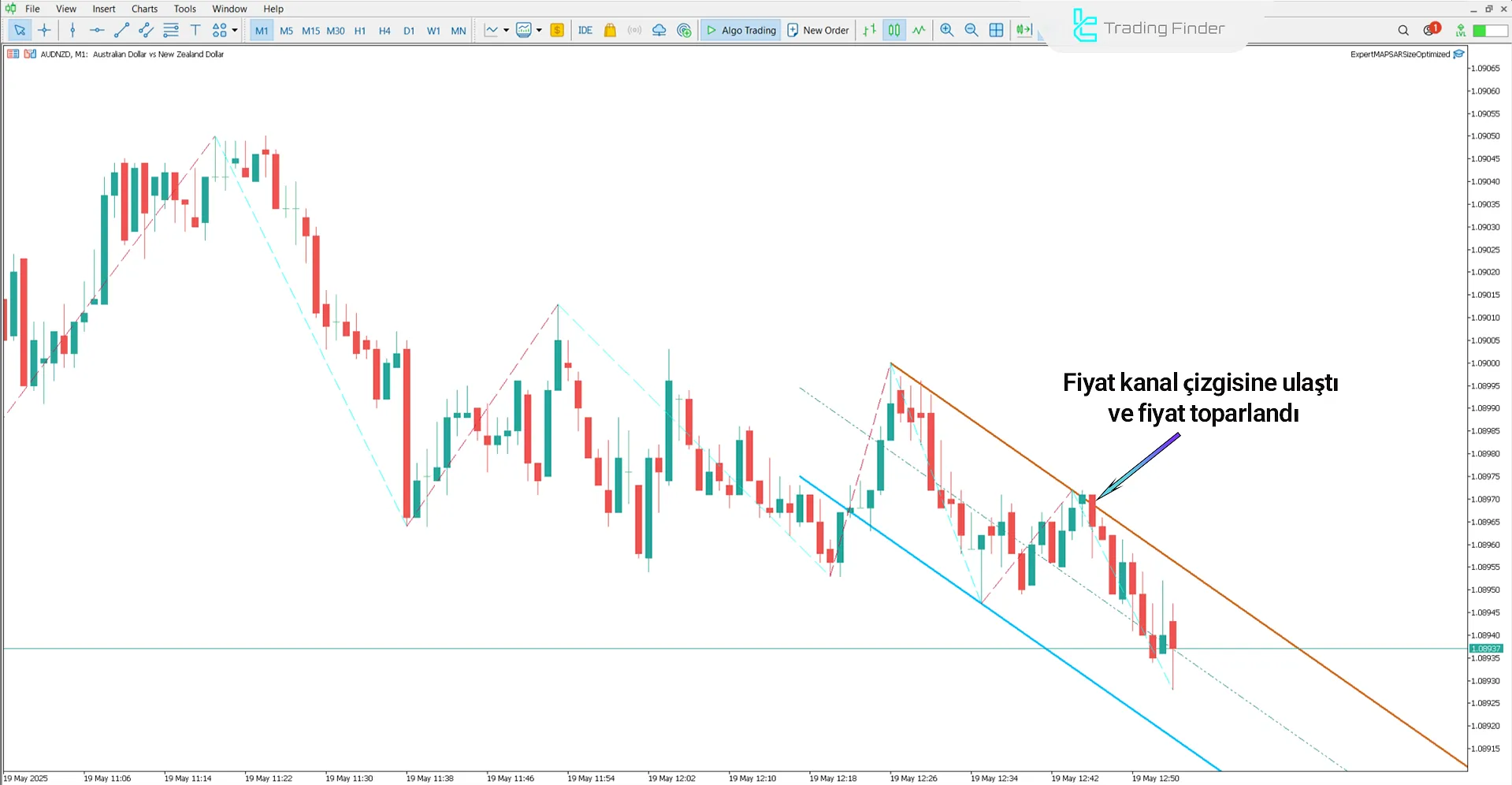
Task: Click the tile windows grid icon
Action: [x=997, y=30]
